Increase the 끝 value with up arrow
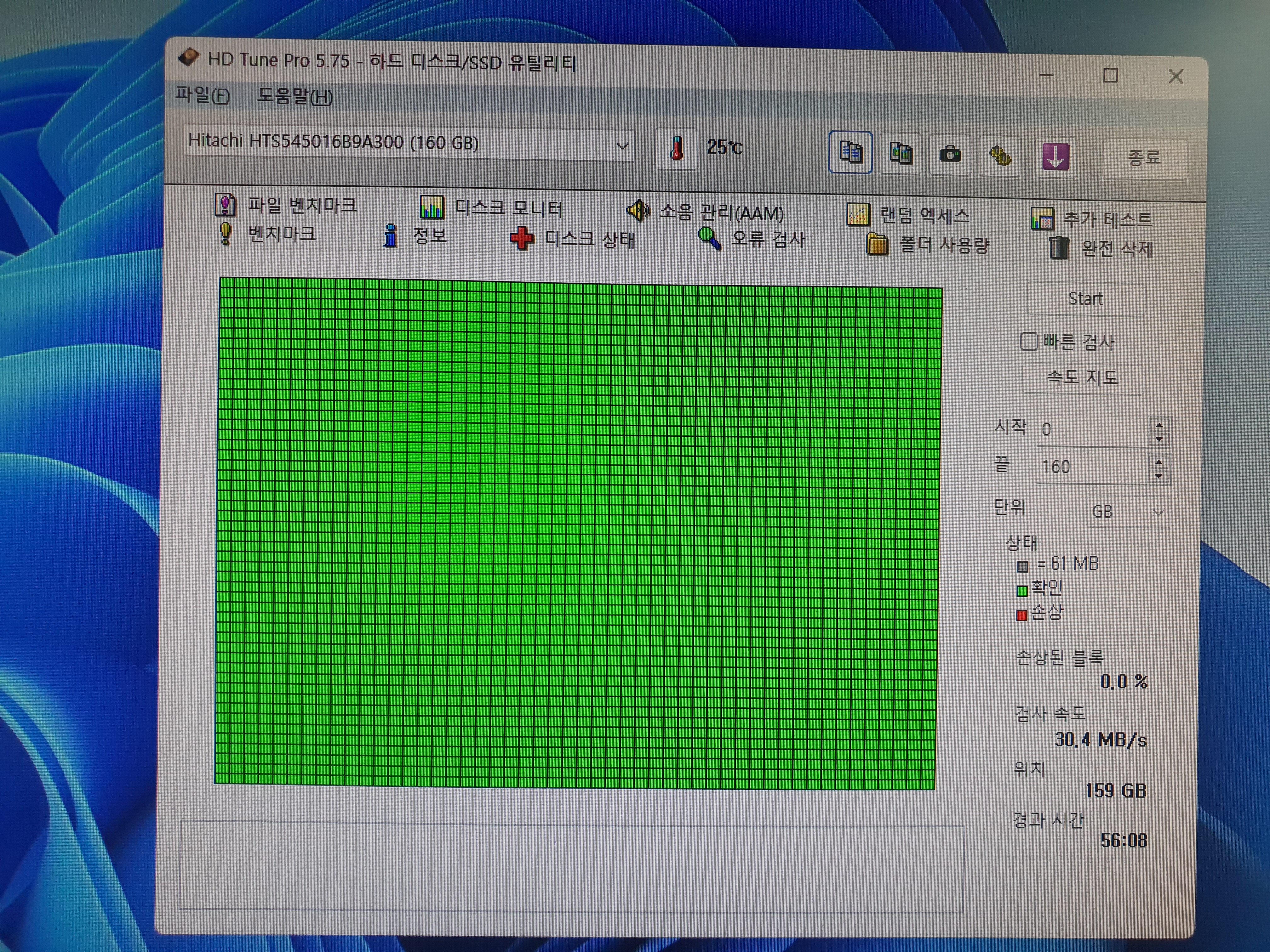Viewport: 1270px width, 952px height. pos(1158,462)
